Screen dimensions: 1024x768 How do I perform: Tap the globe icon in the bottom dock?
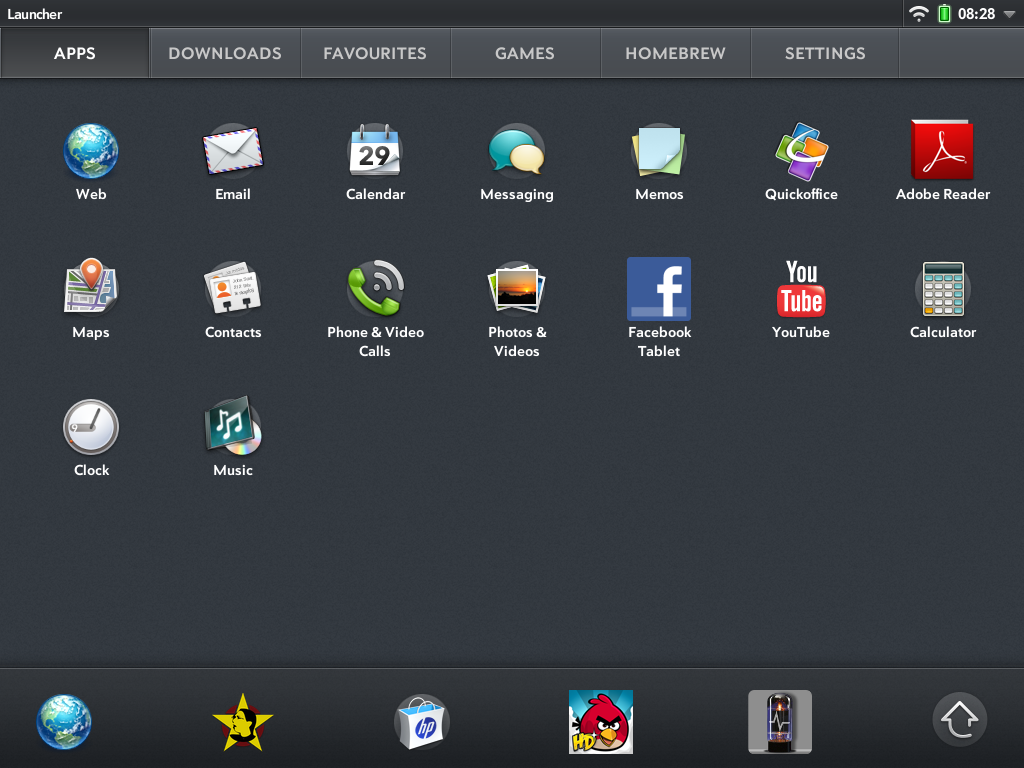64,722
